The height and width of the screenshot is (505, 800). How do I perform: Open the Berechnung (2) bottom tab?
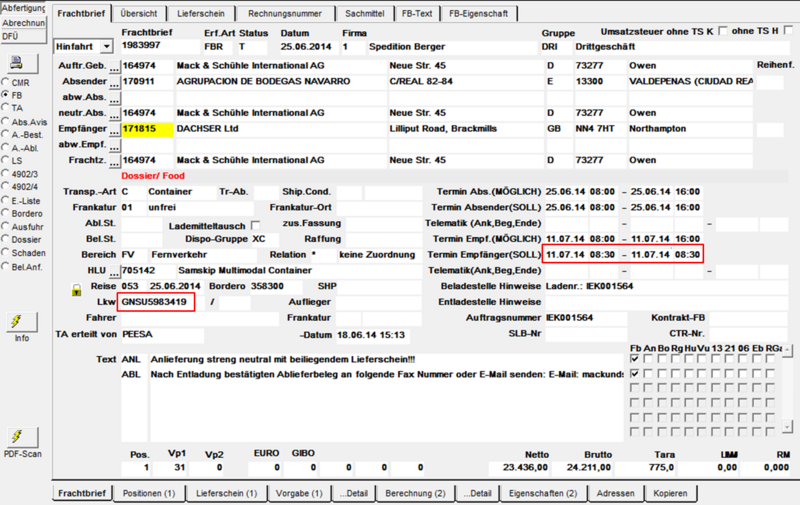[415, 493]
